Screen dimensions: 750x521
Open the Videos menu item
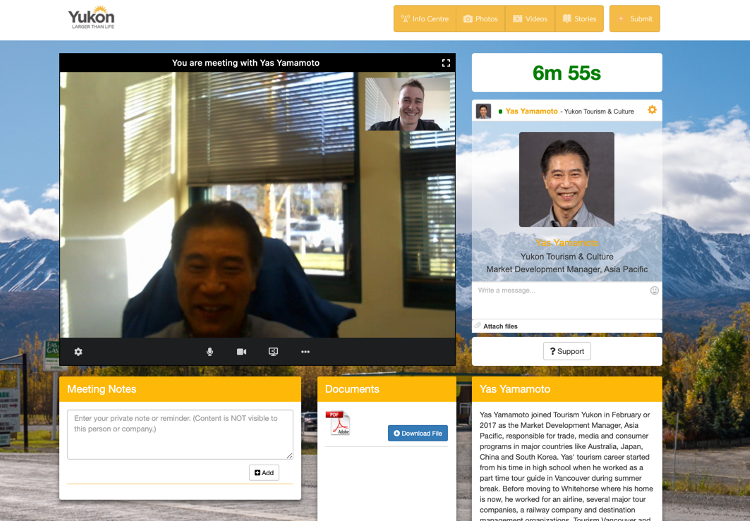(x=530, y=19)
